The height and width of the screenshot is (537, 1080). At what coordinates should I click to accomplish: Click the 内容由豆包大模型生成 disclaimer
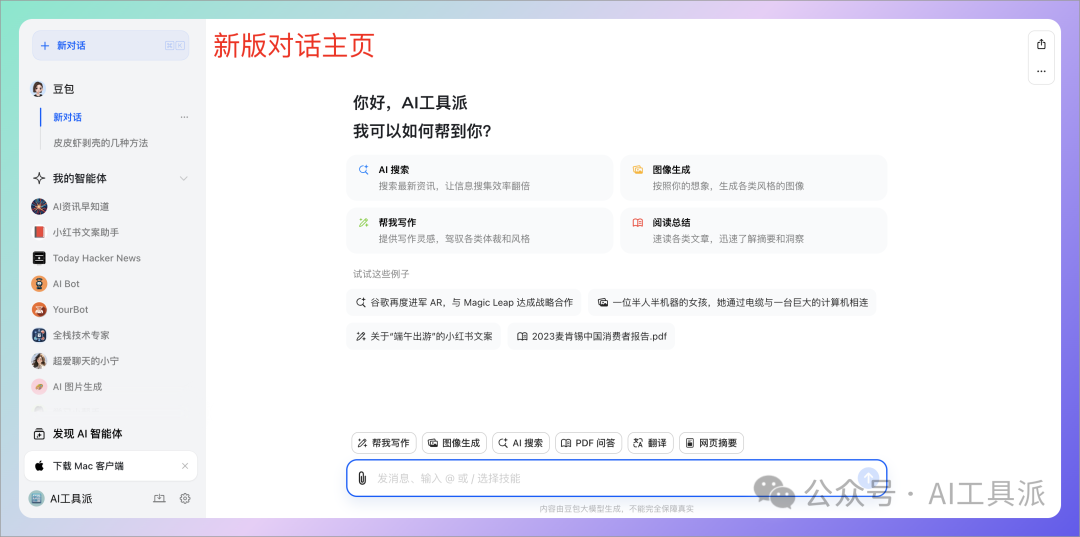(x=616, y=509)
